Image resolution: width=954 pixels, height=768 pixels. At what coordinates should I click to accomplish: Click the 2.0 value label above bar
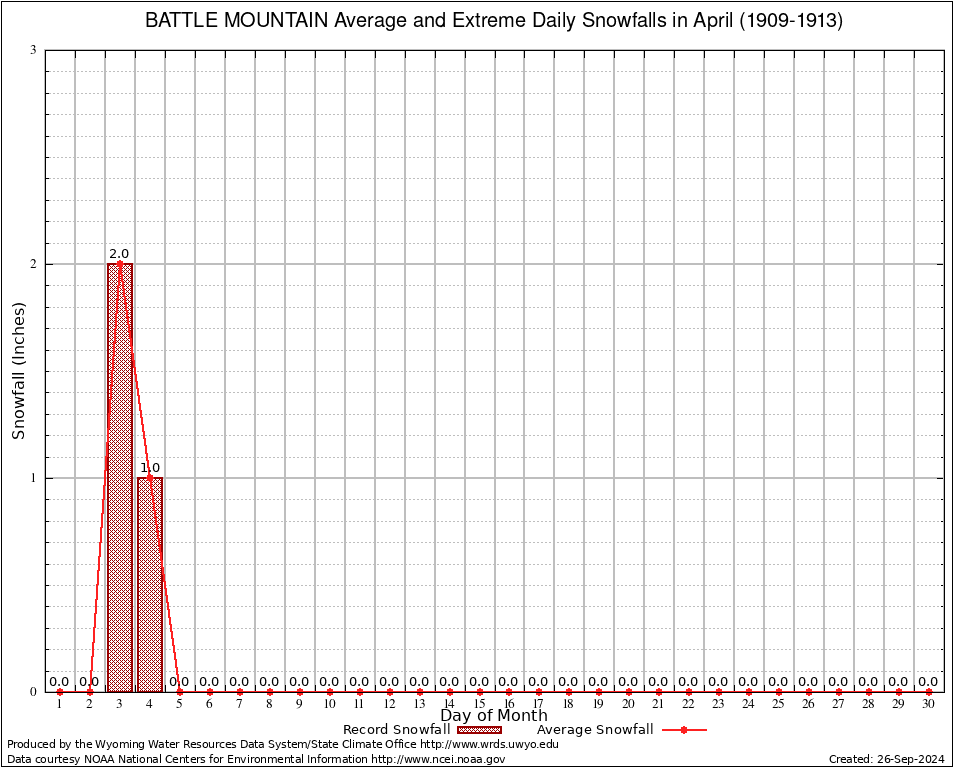[119, 254]
